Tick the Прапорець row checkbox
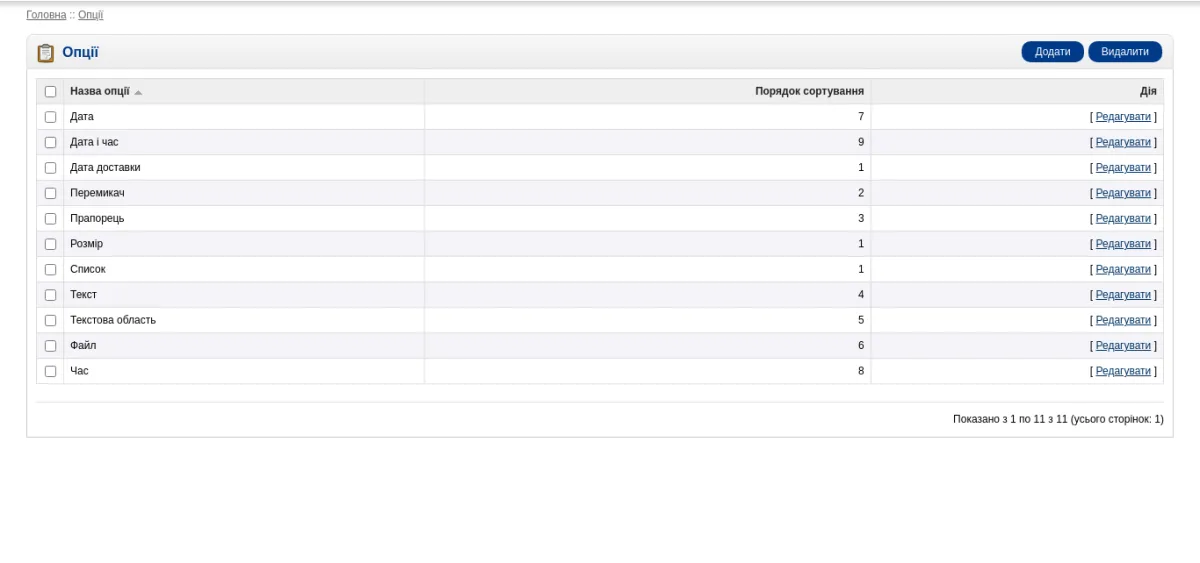The width and height of the screenshot is (1200, 563). tap(51, 218)
